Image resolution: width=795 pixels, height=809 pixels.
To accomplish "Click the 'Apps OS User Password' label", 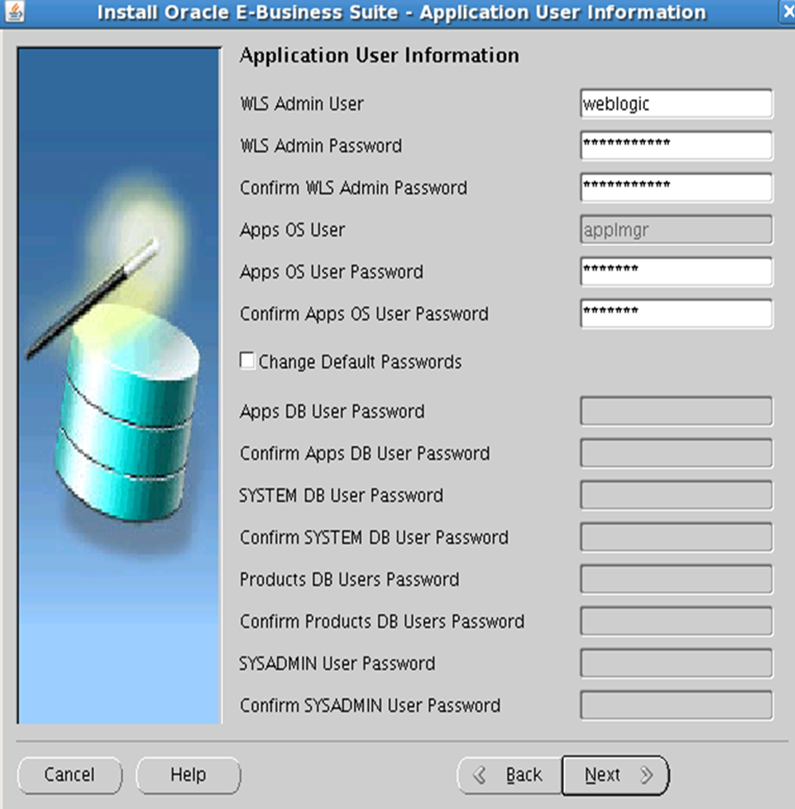I will click(x=332, y=271).
